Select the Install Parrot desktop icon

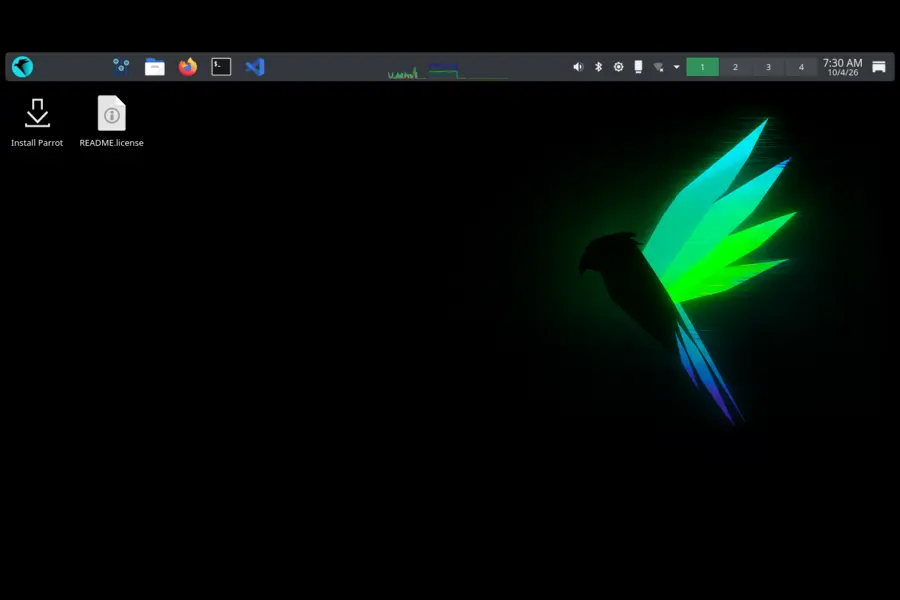(37, 122)
